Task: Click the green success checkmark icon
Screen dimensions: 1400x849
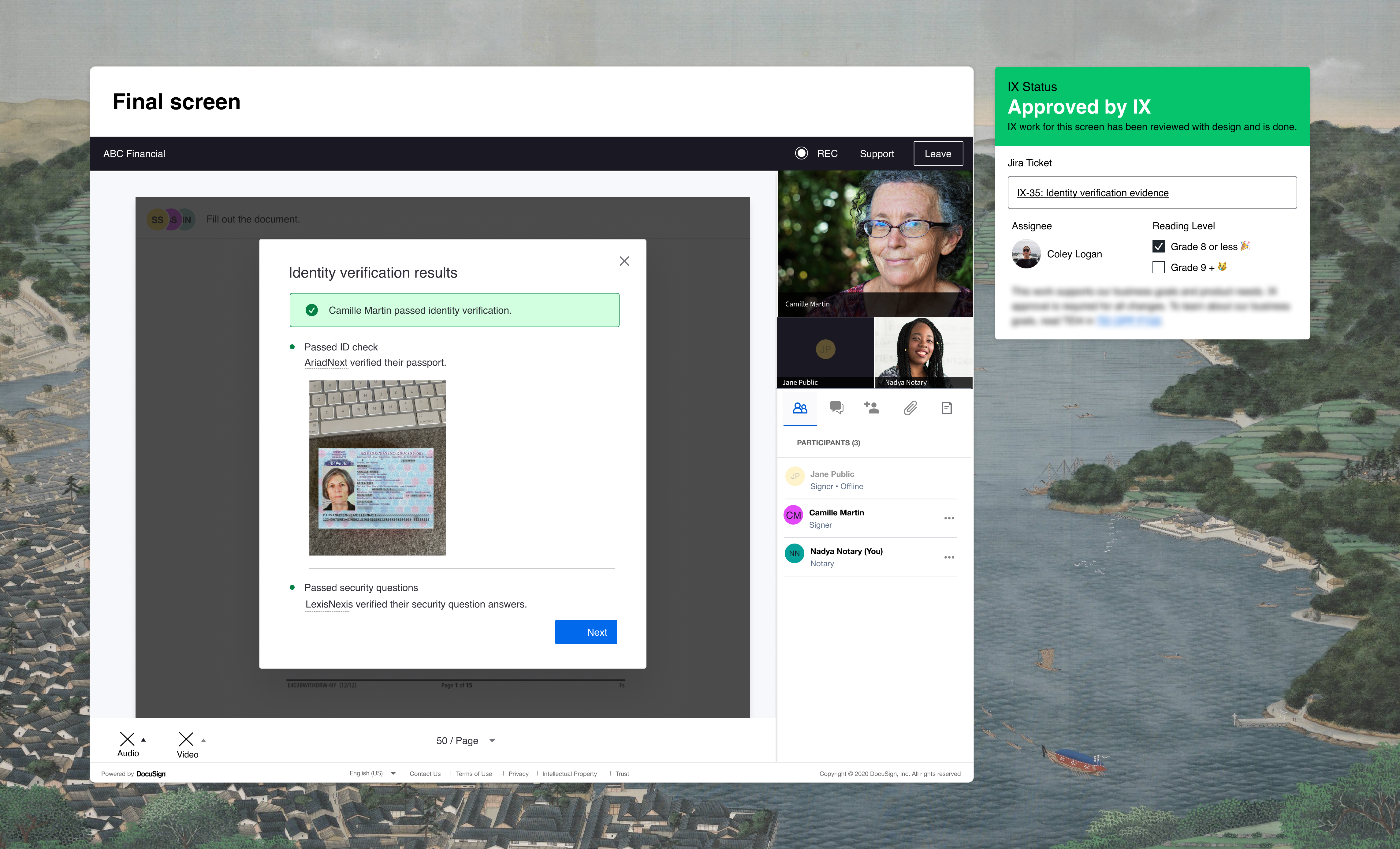Action: 311,310
